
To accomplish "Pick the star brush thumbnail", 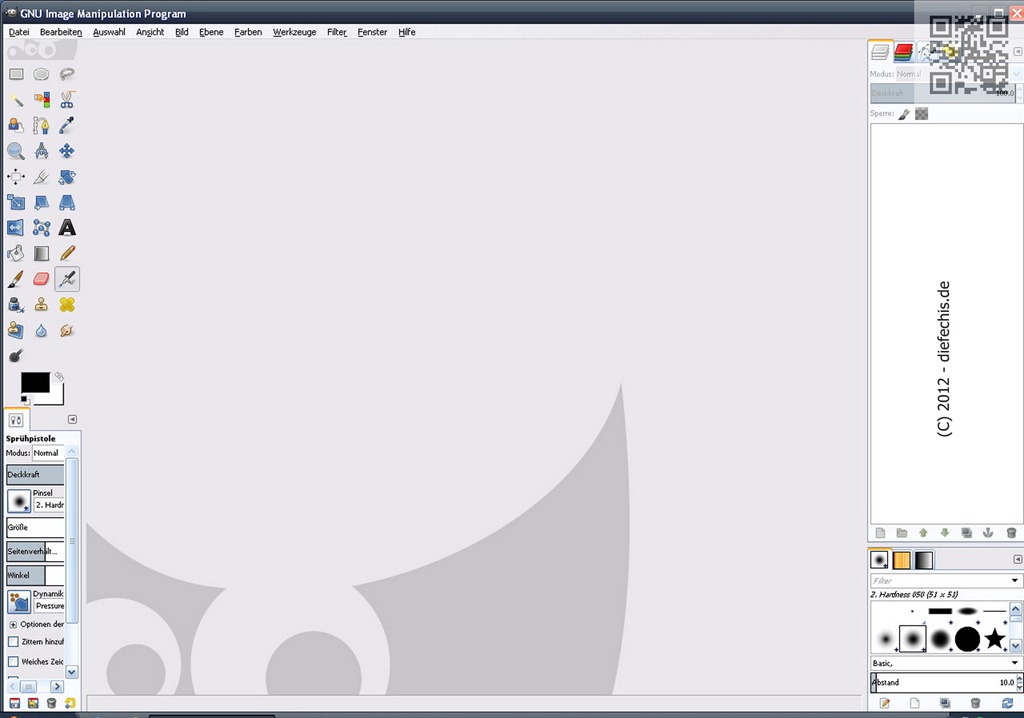I will (995, 638).
